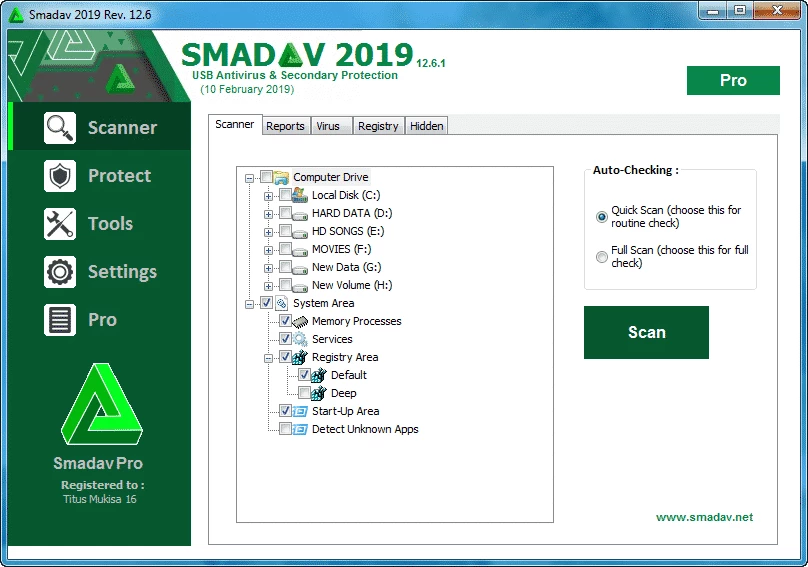This screenshot has height=567, width=808.
Task: Visit the www.smadav.net link
Action: pos(704,517)
